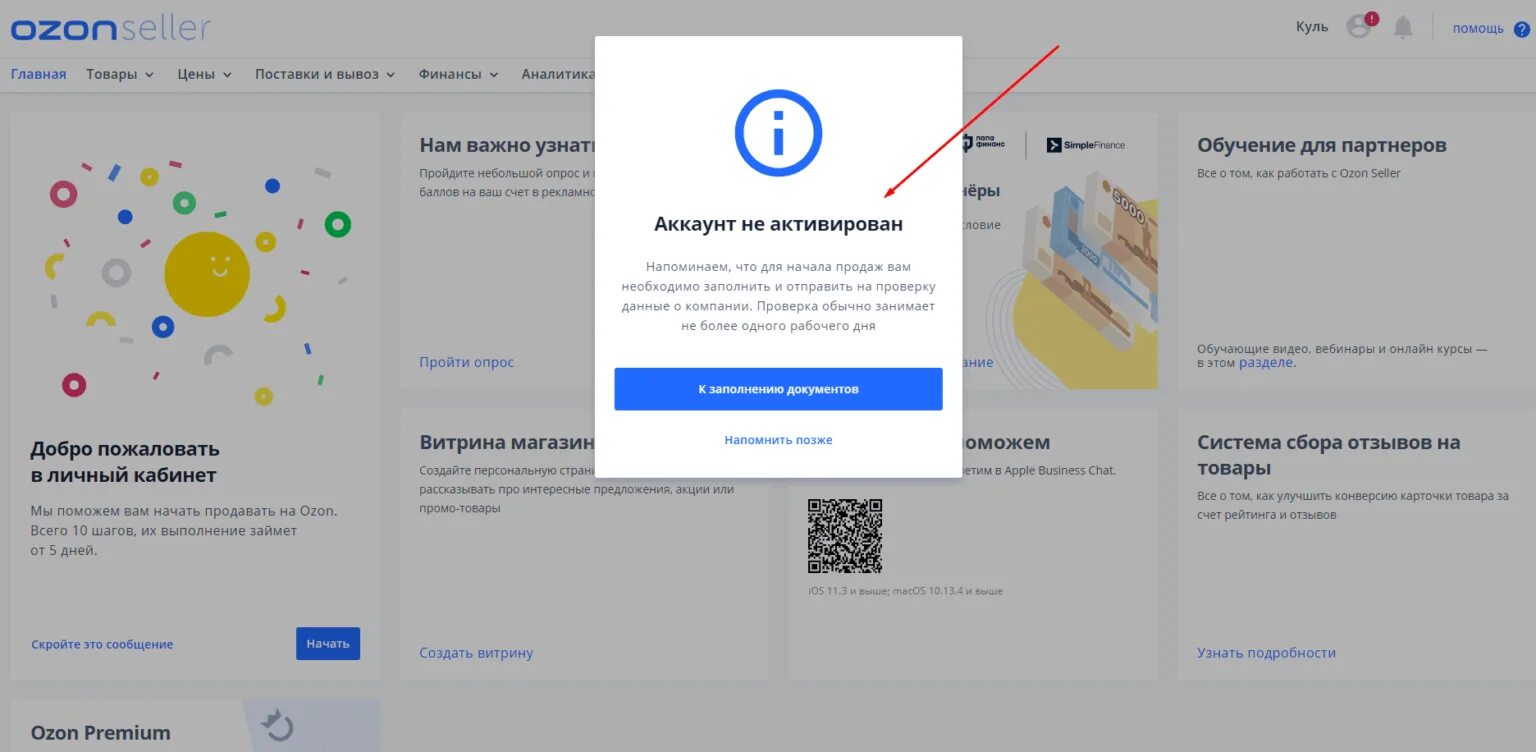Expand the Цены dropdown menu
The width and height of the screenshot is (1536, 752).
205,74
